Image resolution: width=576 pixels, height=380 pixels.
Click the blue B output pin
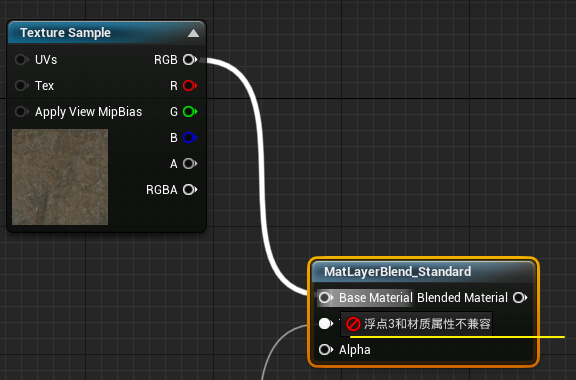point(190,138)
